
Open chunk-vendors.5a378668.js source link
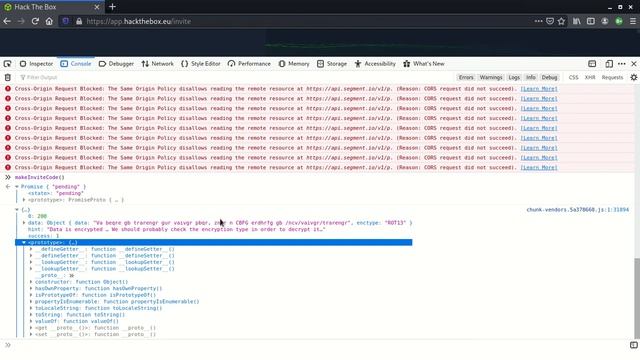(x=578, y=210)
